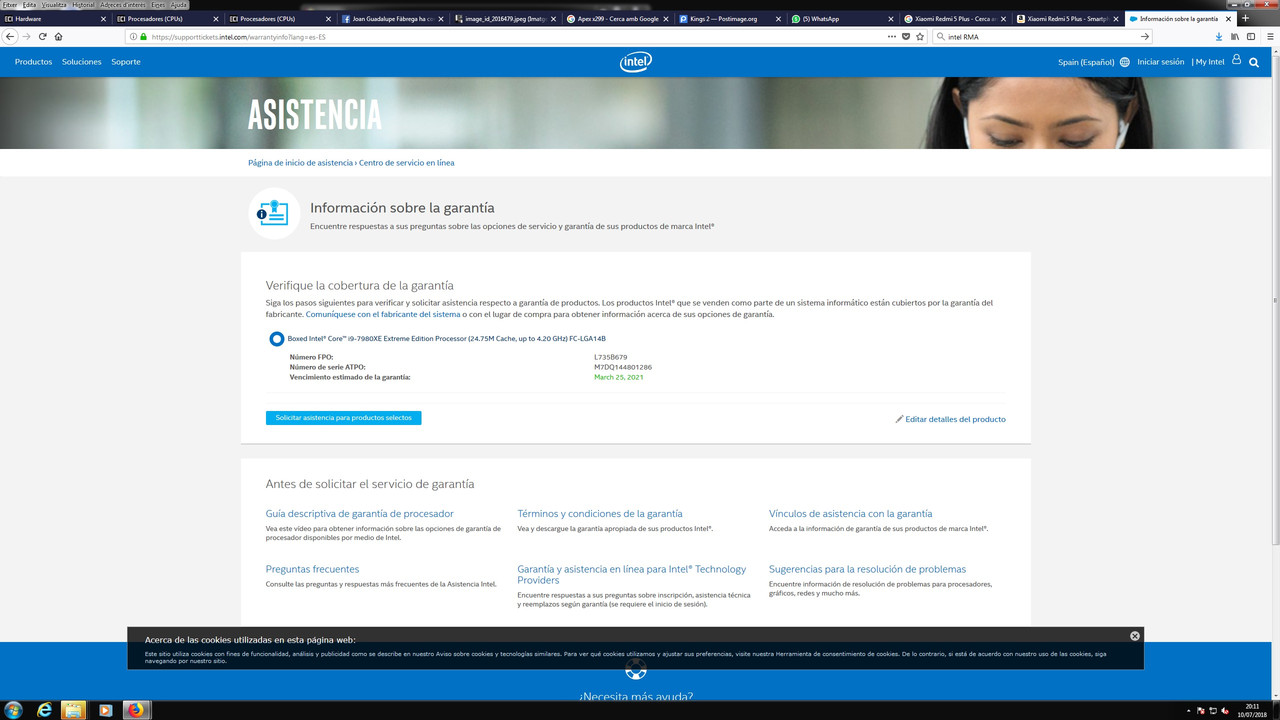Open File Explorer from taskbar

pos(74,709)
